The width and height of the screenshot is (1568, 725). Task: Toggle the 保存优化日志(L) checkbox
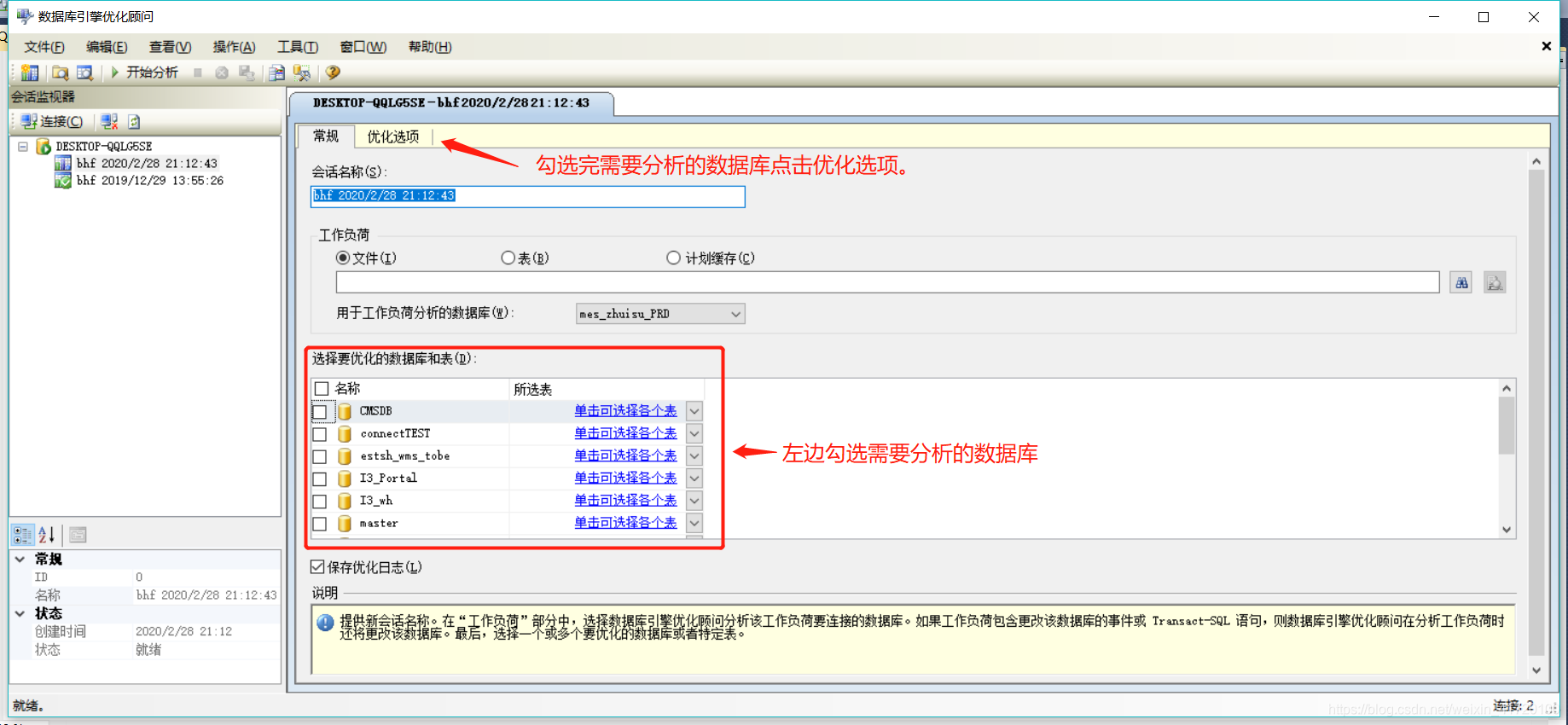point(317,566)
